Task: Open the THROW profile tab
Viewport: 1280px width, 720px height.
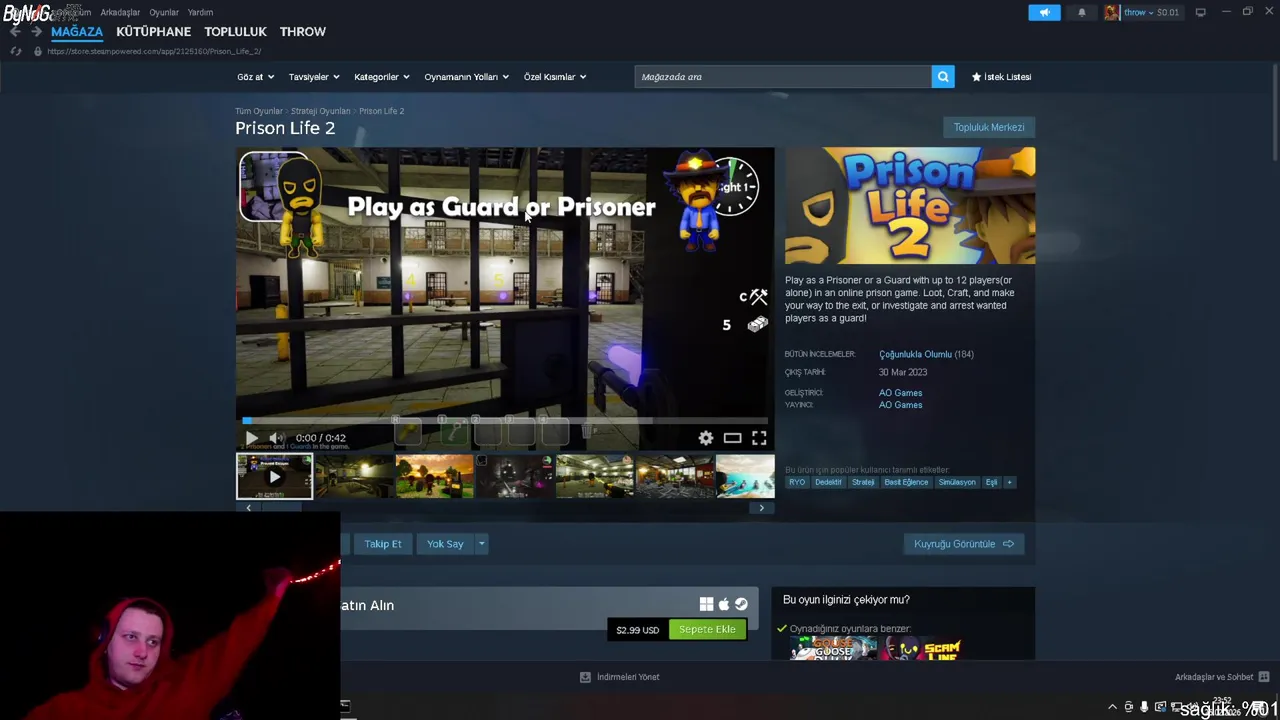Action: (x=303, y=32)
